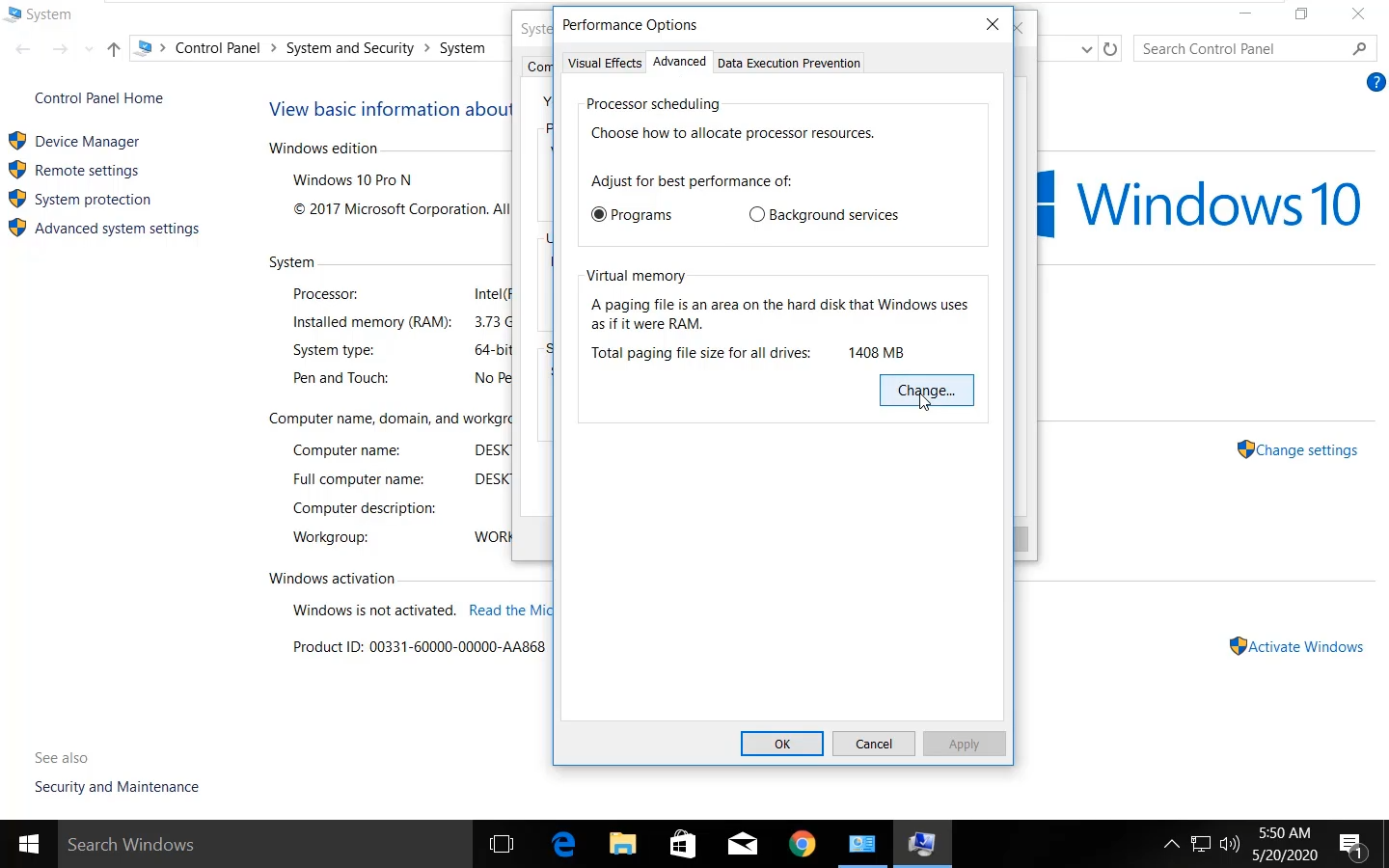Click the Control Panel refresh icon
The height and width of the screenshot is (868, 1389).
coord(1111,49)
